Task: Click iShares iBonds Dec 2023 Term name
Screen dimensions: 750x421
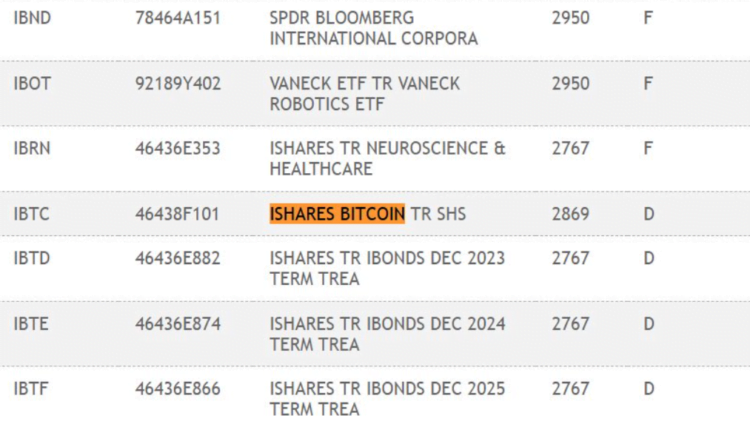Action: (x=387, y=268)
